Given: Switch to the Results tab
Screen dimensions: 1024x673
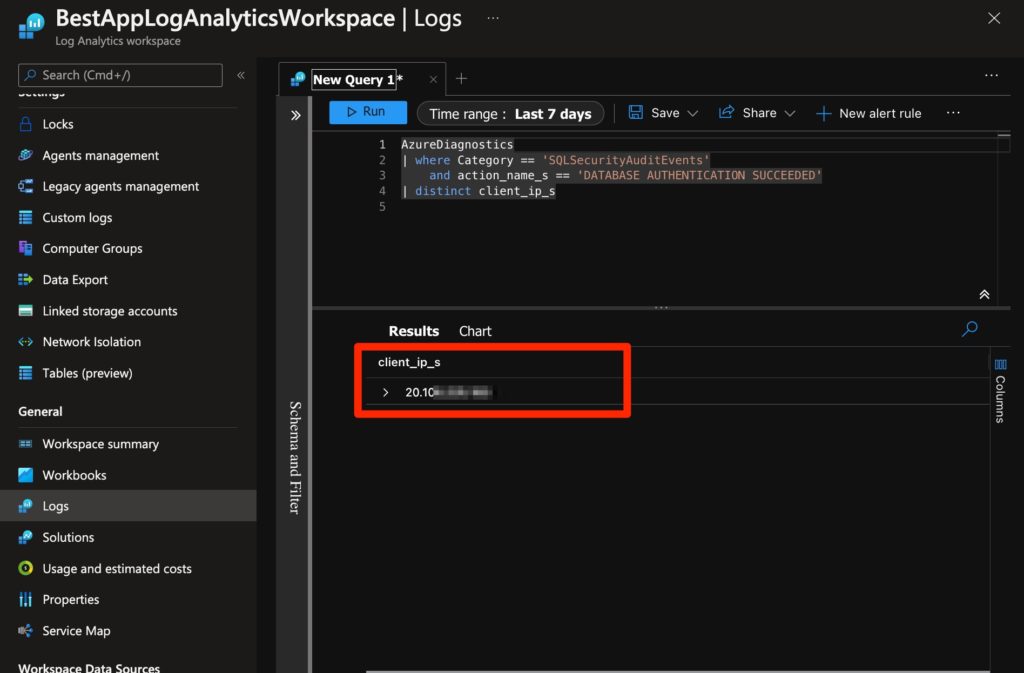Looking at the screenshot, I should click(413, 331).
